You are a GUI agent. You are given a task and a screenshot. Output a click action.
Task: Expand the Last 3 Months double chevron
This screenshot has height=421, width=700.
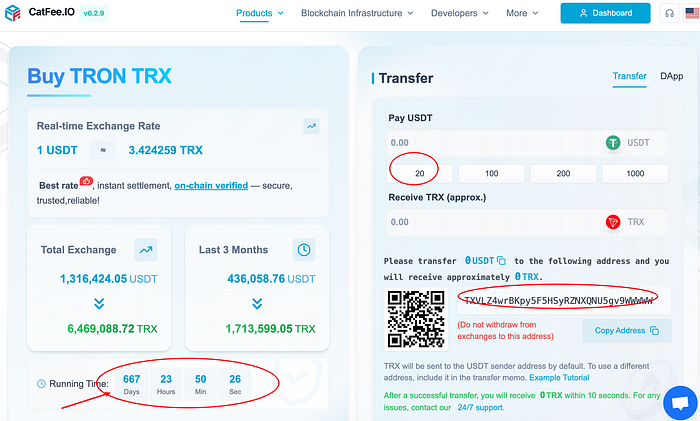[257, 304]
